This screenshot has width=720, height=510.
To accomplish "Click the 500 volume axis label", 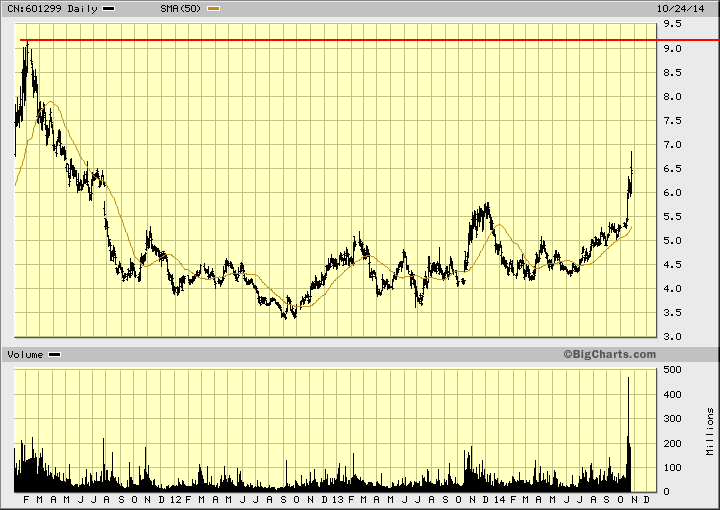I will [671, 370].
